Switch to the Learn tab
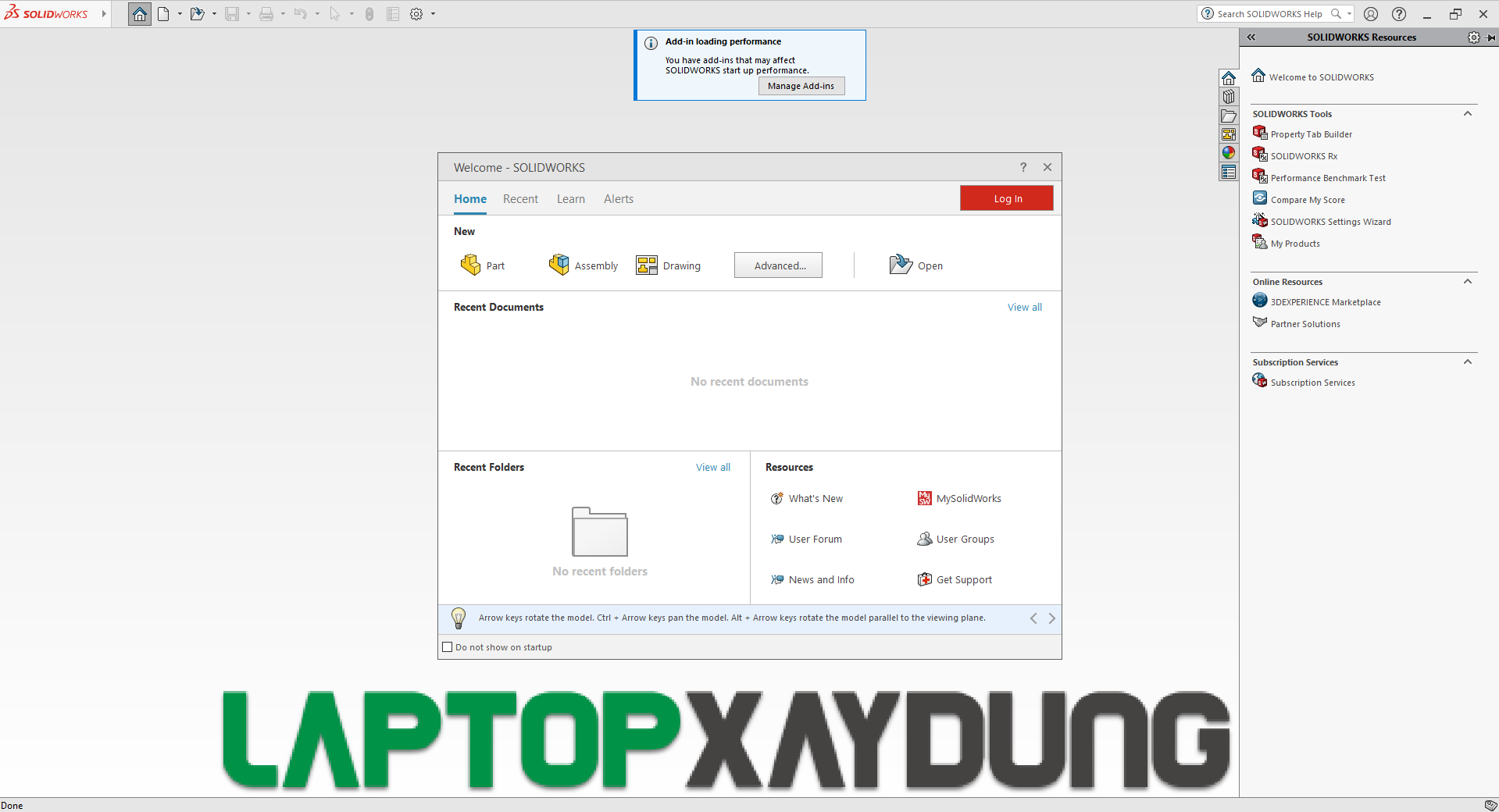 click(x=570, y=199)
